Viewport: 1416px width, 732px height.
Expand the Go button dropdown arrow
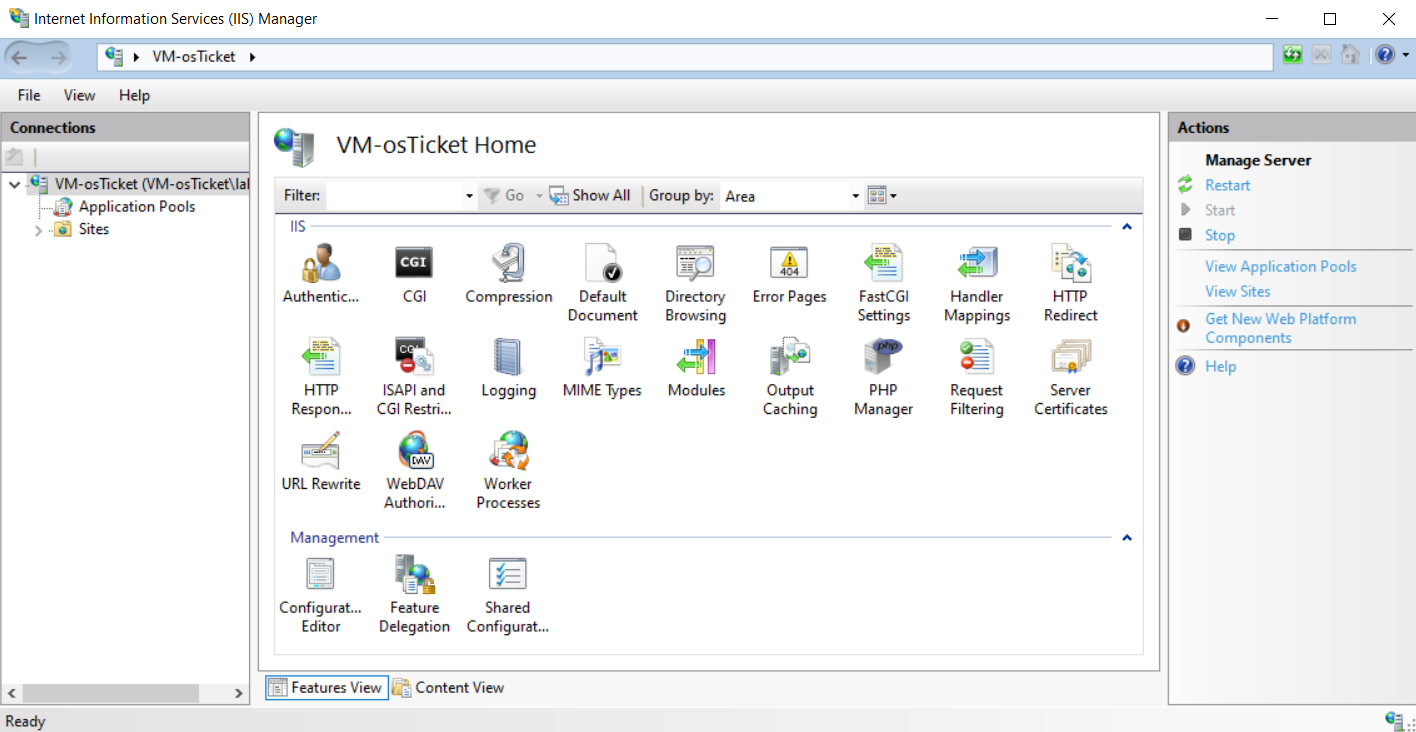pyautogui.click(x=538, y=196)
